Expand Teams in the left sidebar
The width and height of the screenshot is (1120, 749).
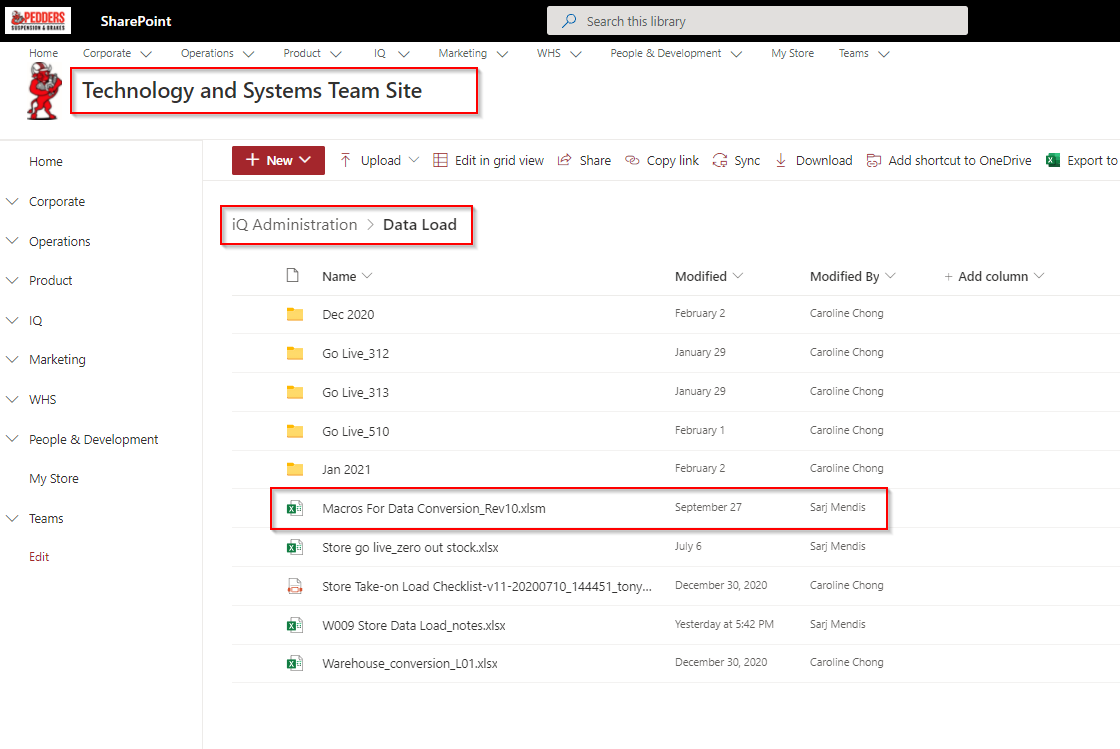[12, 518]
